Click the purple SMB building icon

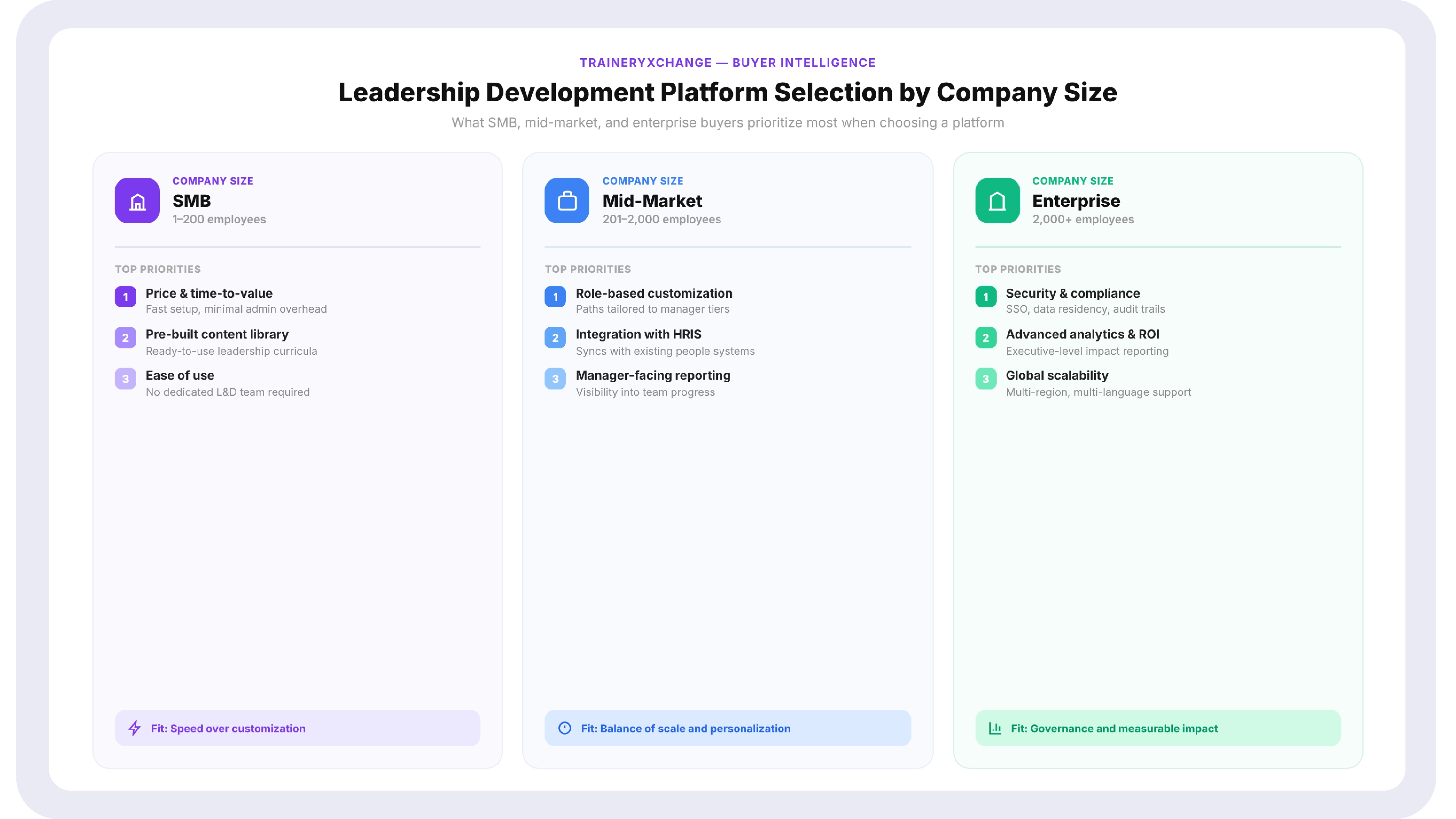[x=137, y=201]
